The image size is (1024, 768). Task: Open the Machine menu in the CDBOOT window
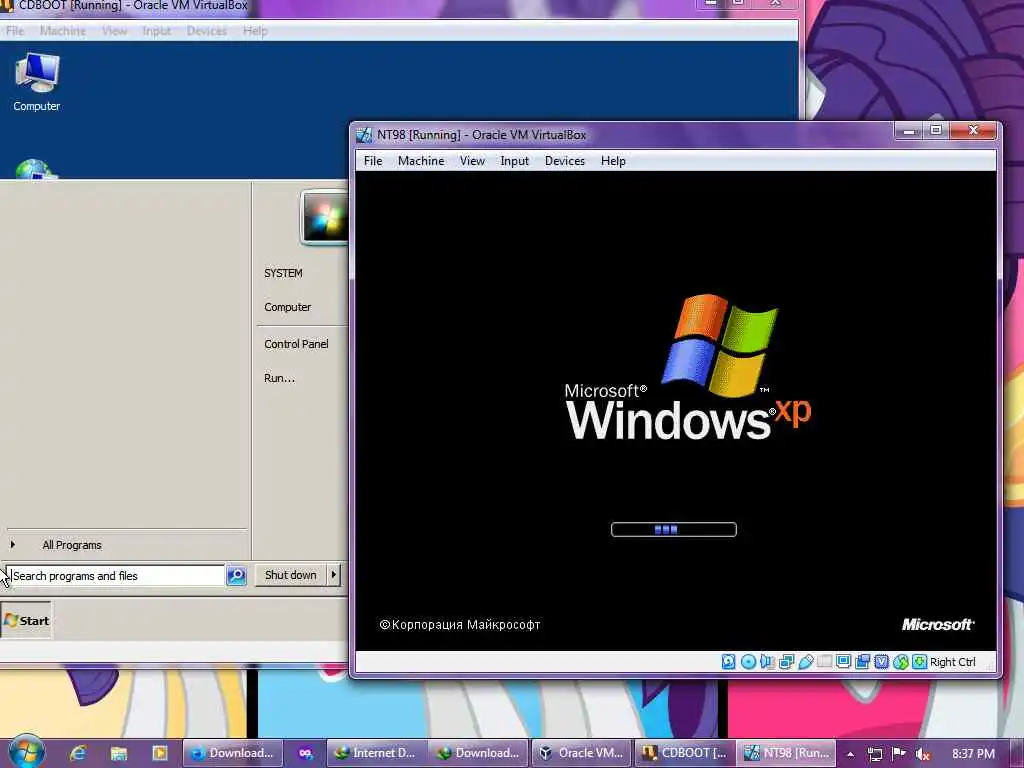coord(63,31)
